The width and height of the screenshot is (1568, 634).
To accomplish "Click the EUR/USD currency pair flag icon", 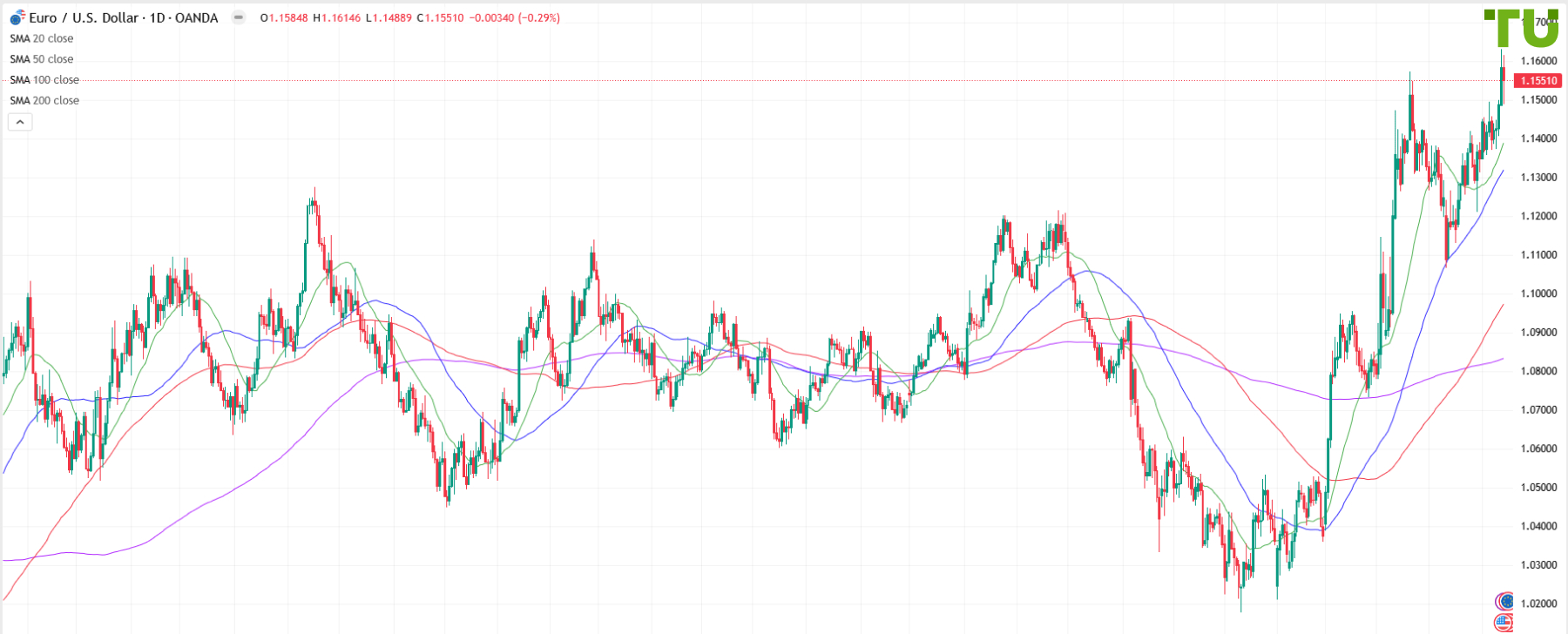I will coord(17,17).
